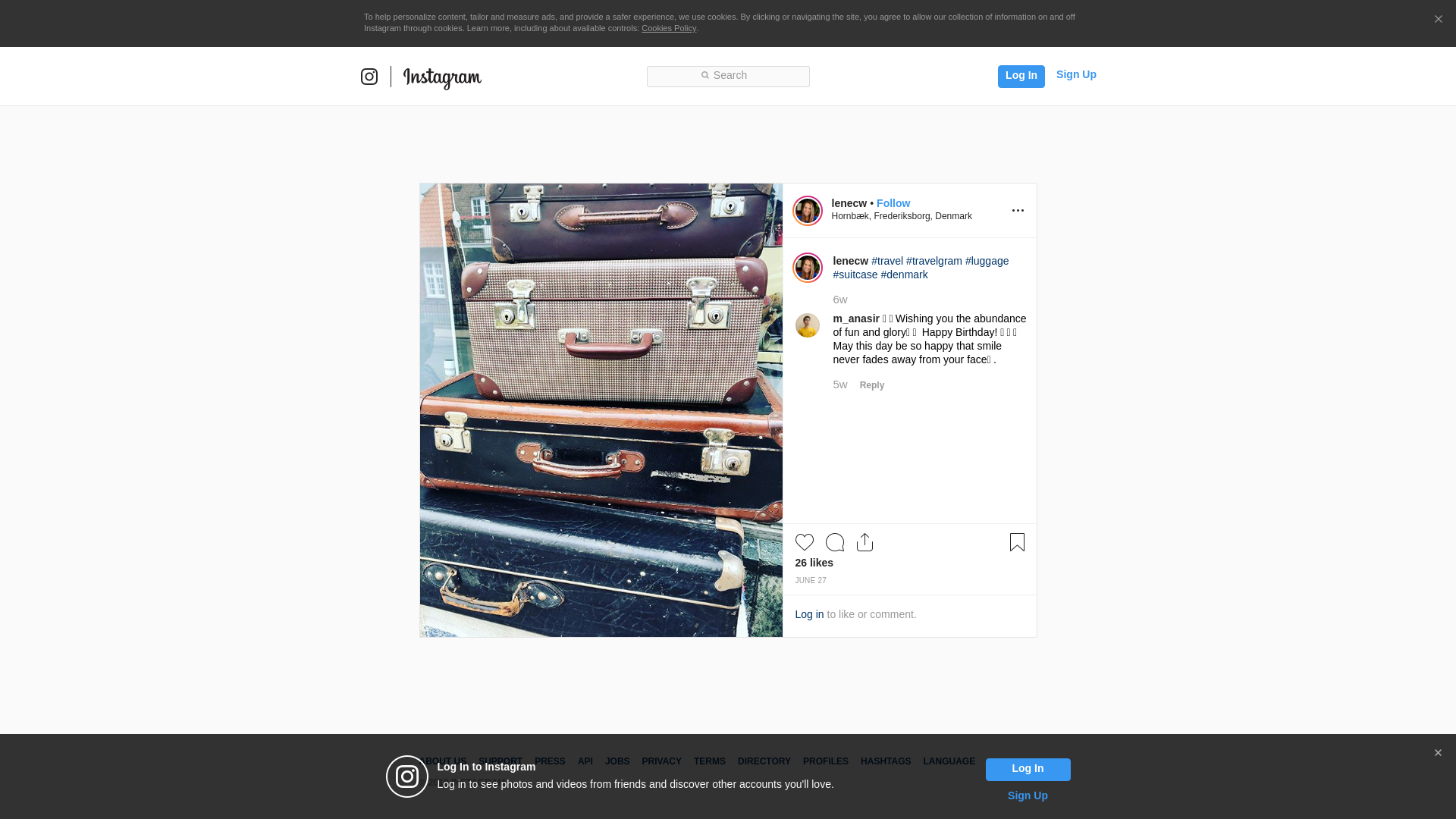The height and width of the screenshot is (819, 1456).
Task: Open Cookies Policy link
Action: (x=669, y=28)
